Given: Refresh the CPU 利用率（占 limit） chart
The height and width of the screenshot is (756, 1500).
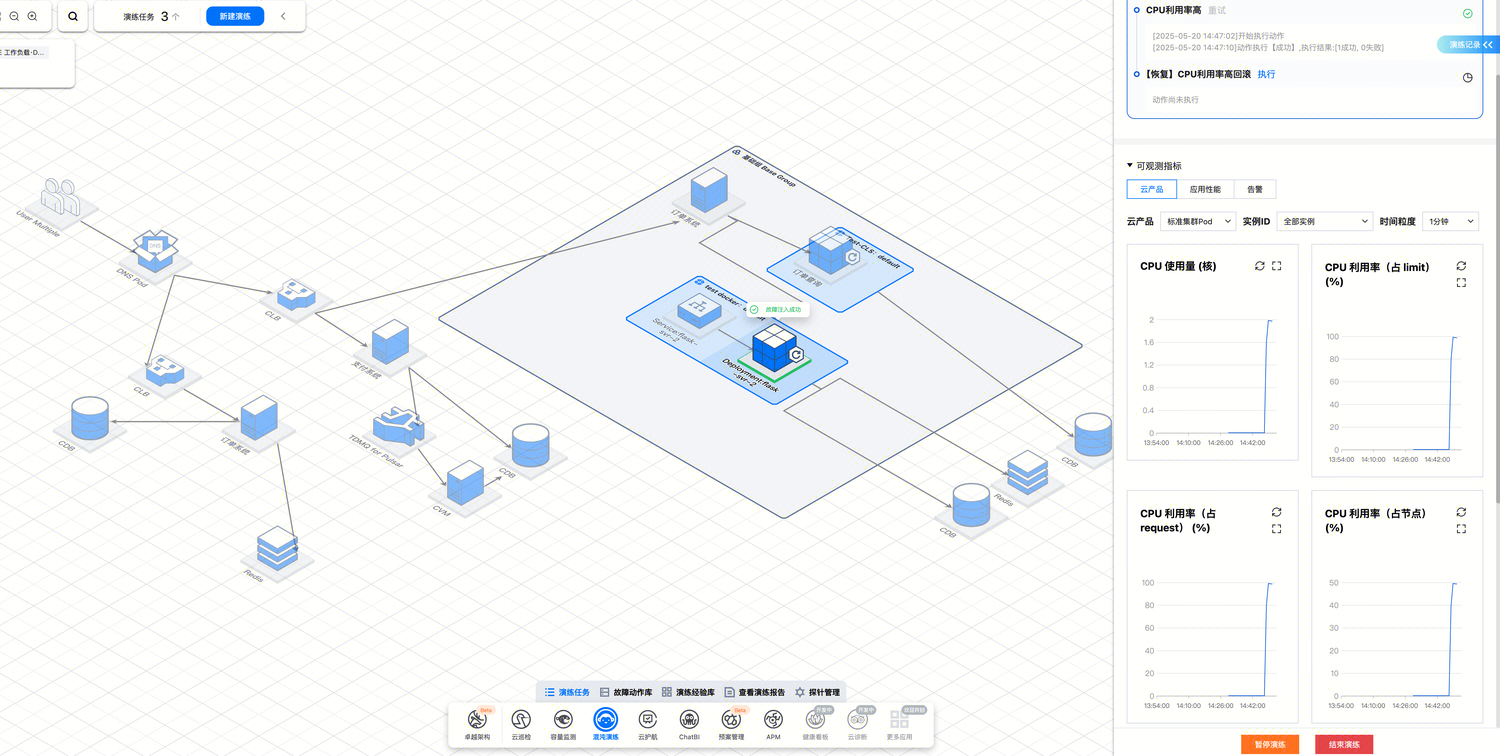Looking at the screenshot, I should pos(1461,266).
